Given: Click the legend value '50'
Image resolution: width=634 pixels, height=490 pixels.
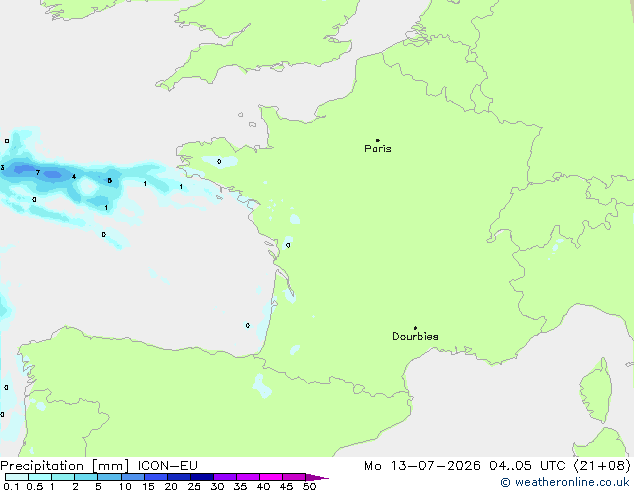Looking at the screenshot, I should (309, 486).
